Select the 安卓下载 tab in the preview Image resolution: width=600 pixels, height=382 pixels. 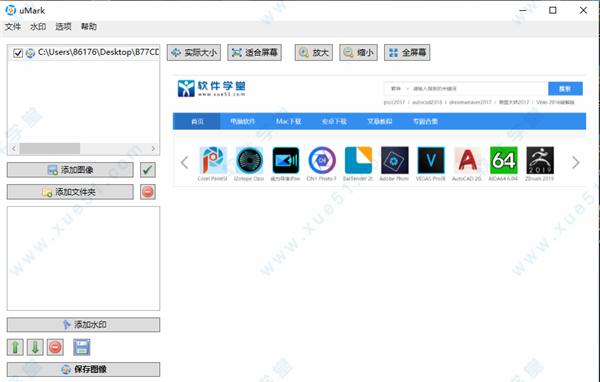click(x=334, y=121)
